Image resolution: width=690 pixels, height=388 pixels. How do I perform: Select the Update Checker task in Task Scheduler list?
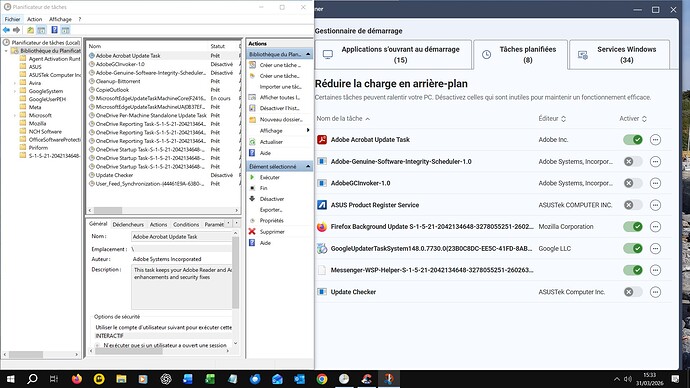tap(114, 175)
